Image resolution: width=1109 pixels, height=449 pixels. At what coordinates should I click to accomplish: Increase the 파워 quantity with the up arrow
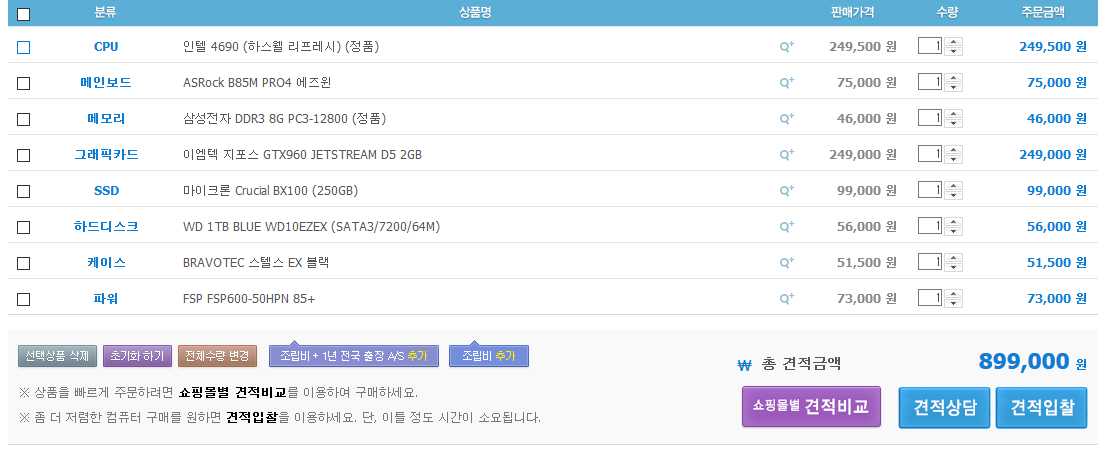click(x=953, y=293)
